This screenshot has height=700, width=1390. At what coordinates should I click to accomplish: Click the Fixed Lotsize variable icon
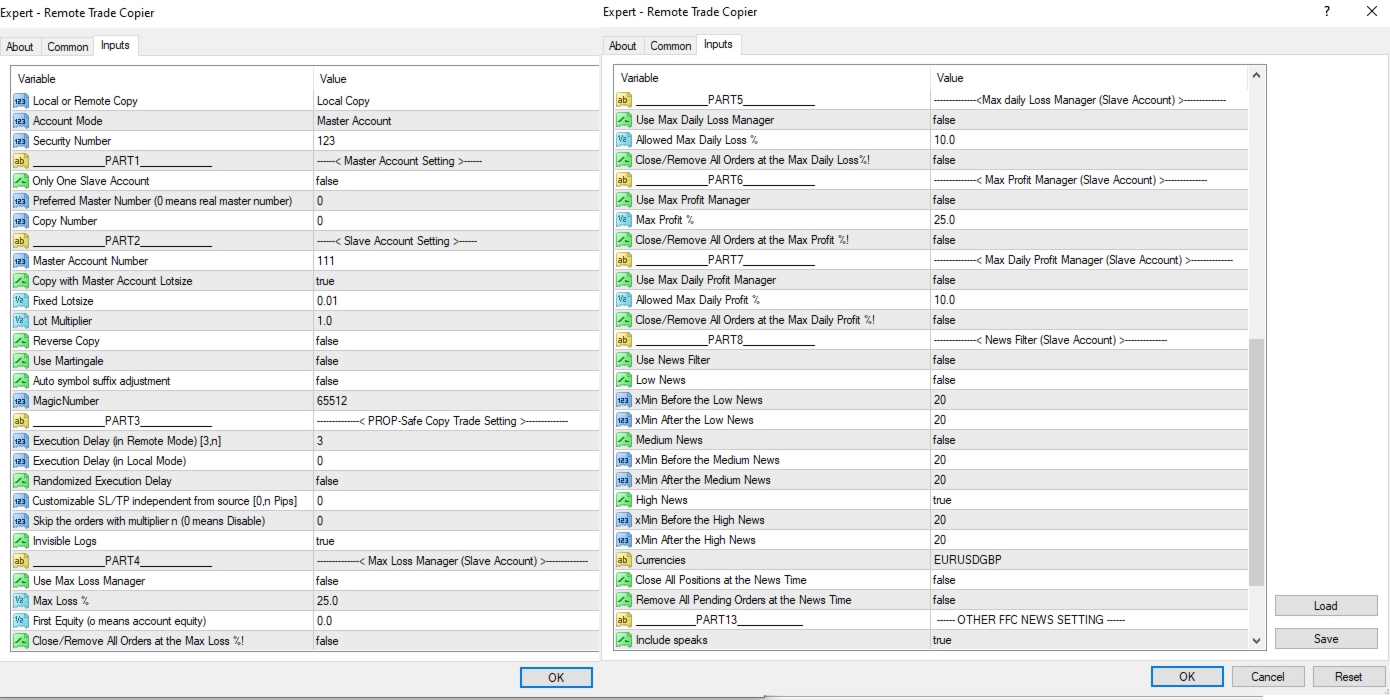21,301
